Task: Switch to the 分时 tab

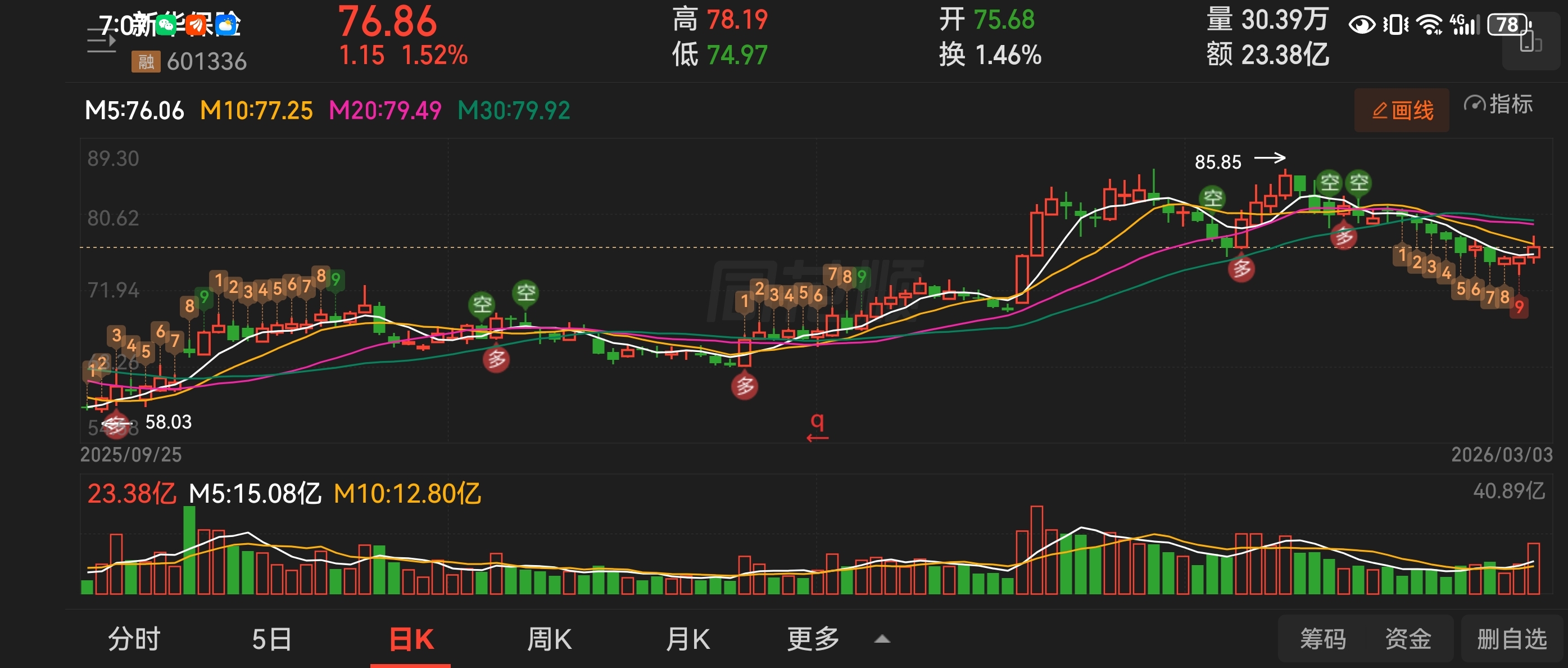Action: 134,639
